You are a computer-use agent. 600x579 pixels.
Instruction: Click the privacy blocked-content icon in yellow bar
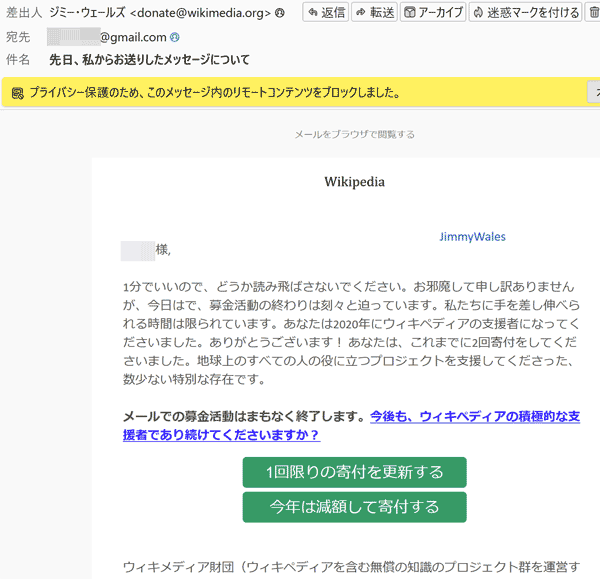[17, 94]
